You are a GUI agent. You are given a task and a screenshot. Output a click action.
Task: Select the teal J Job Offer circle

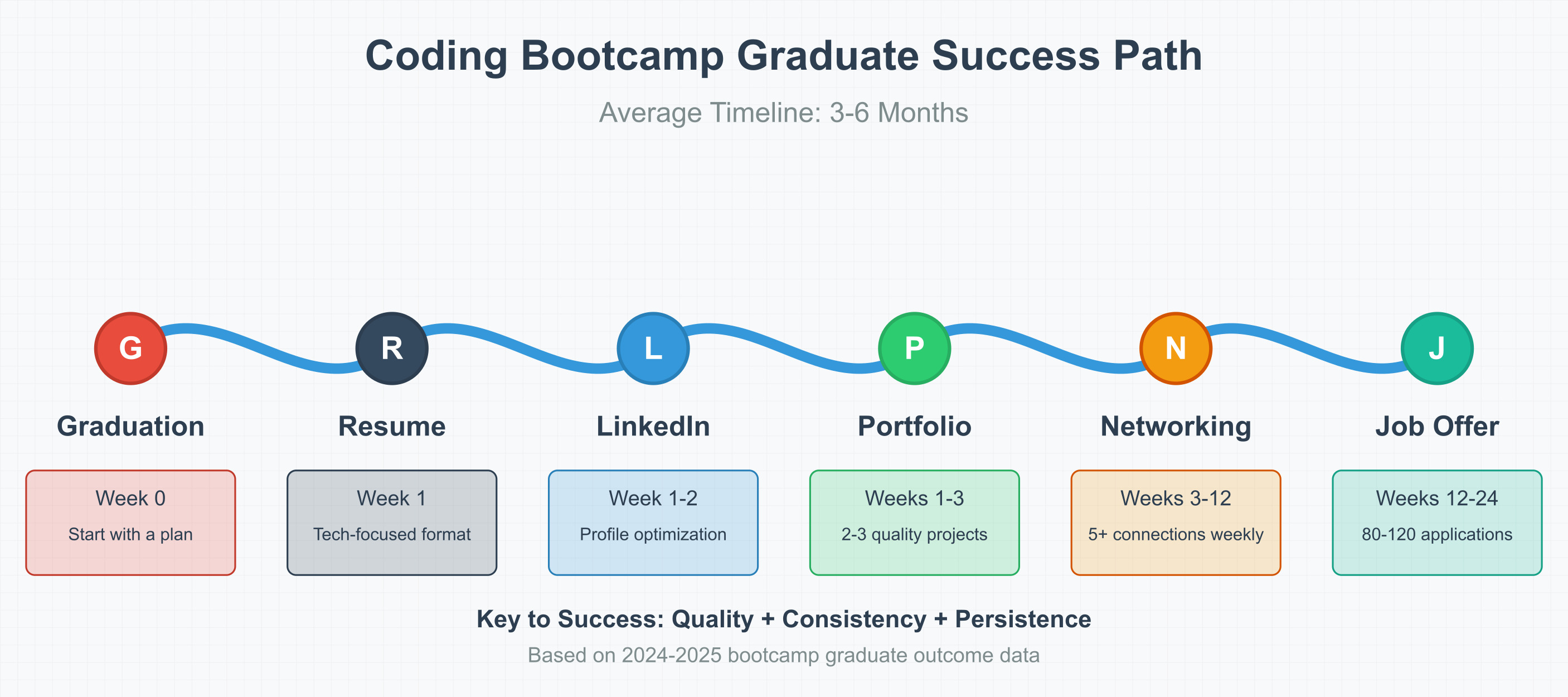(1437, 348)
